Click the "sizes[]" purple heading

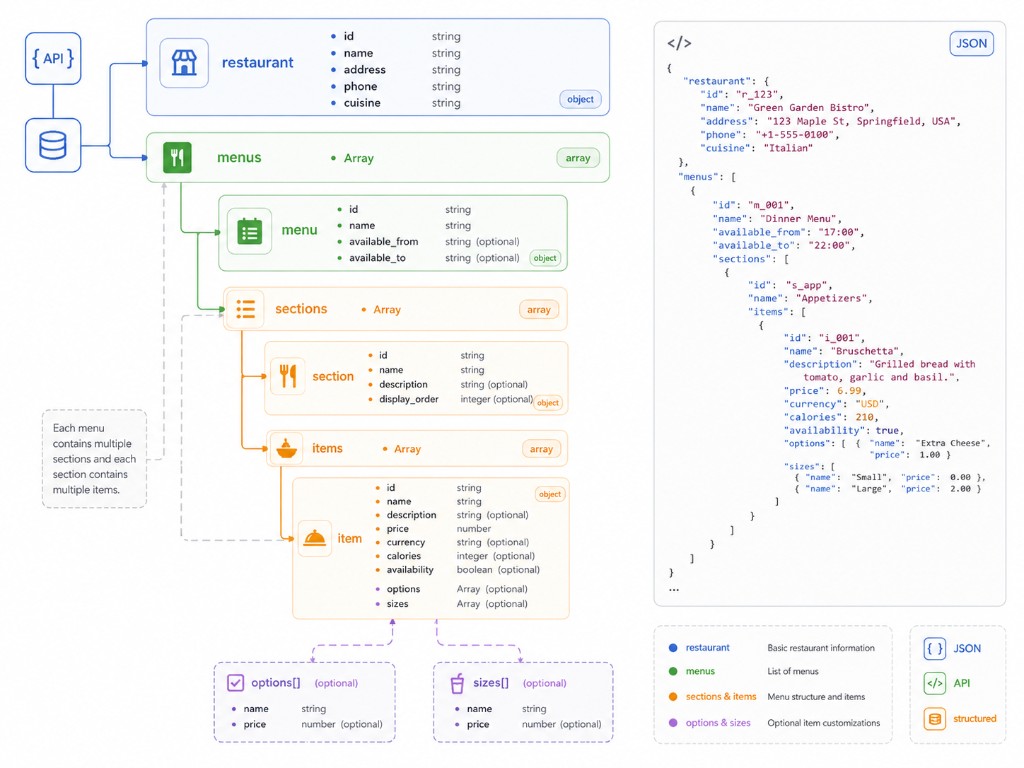click(x=490, y=682)
